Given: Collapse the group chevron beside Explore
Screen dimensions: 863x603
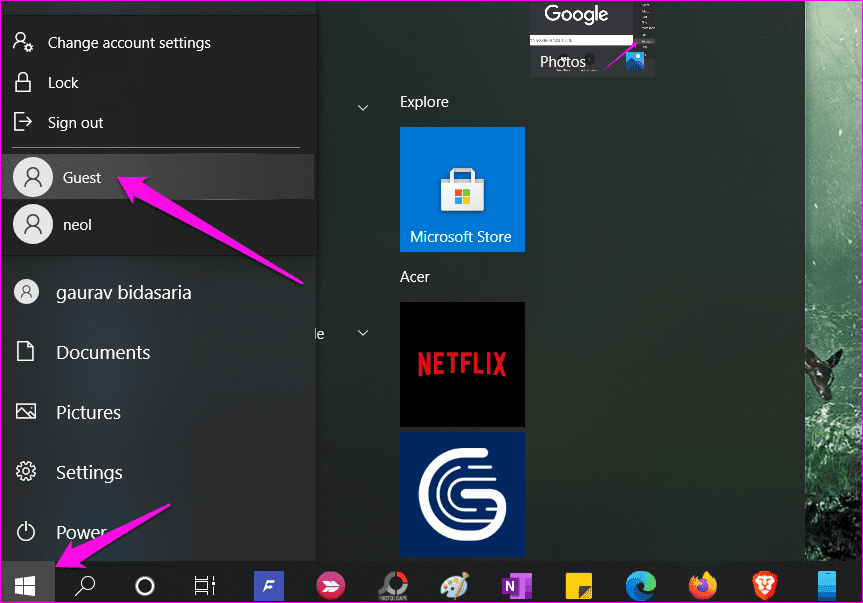Looking at the screenshot, I should pos(363,107).
